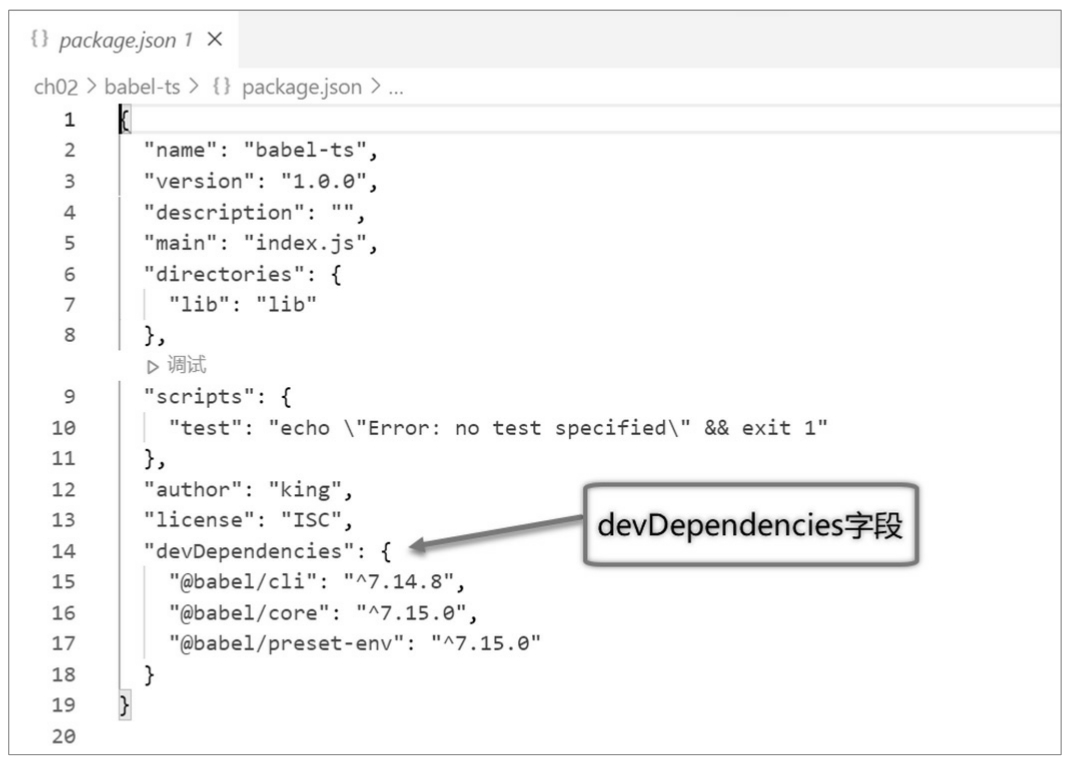Click the "test" key on line 10
This screenshot has width=1069, height=763.
(x=206, y=428)
